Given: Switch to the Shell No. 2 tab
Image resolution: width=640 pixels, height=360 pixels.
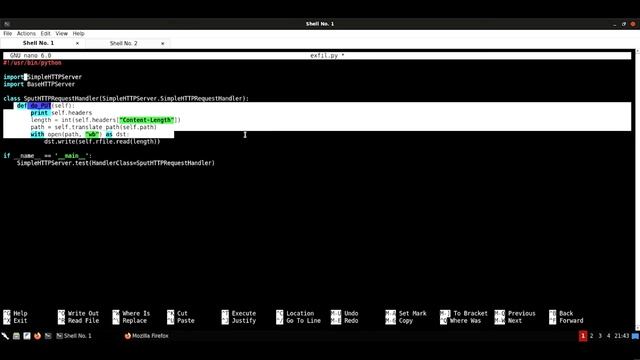Looking at the screenshot, I should (x=123, y=43).
